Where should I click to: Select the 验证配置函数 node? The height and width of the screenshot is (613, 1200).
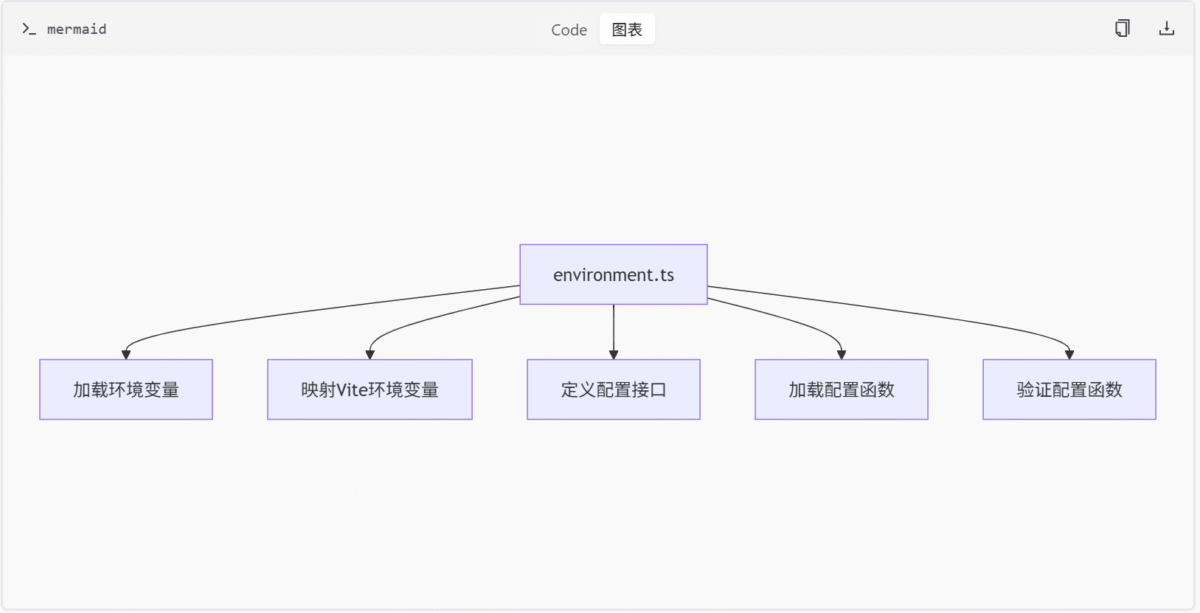[x=1069, y=389]
